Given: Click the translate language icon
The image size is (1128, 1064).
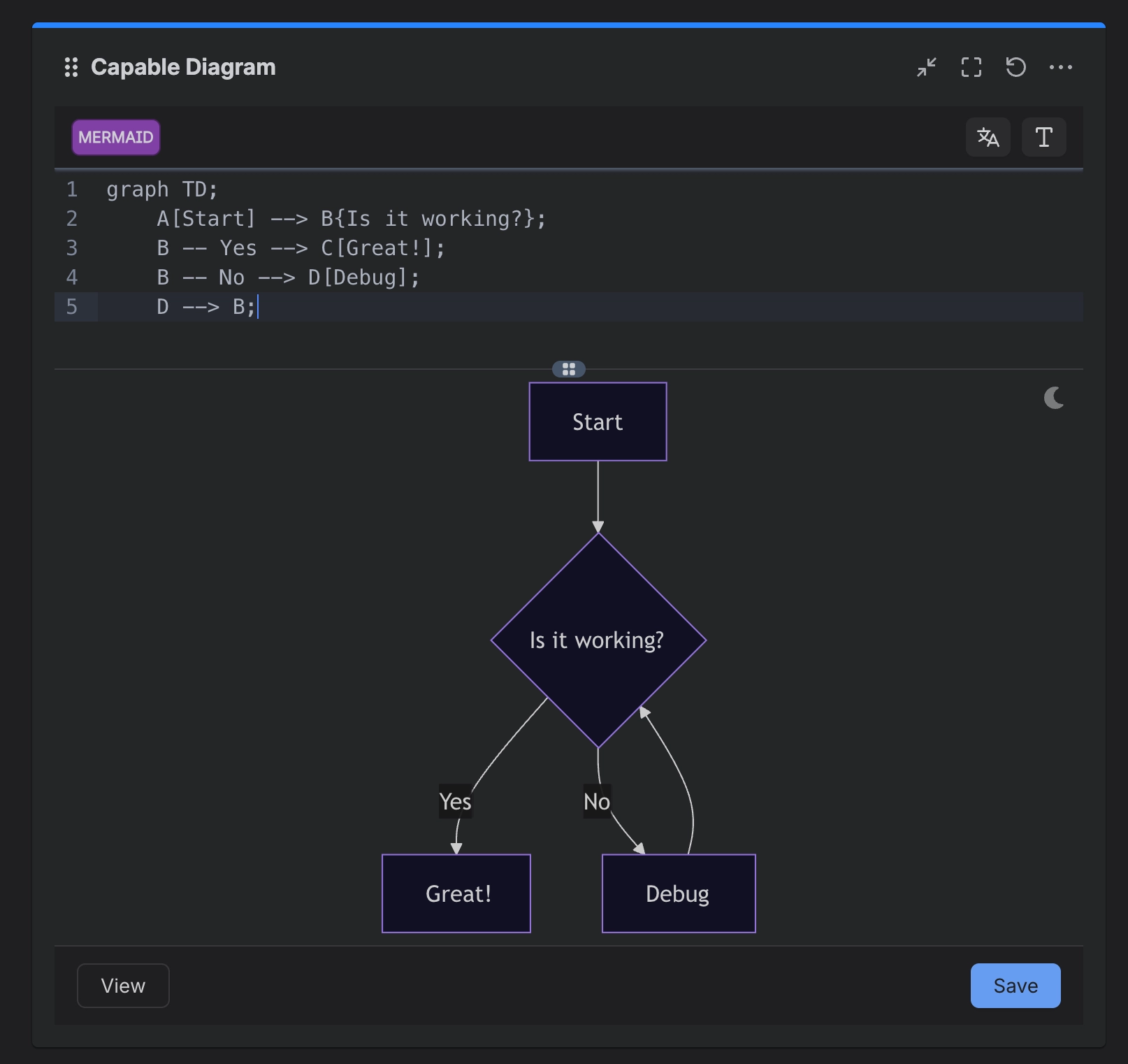Looking at the screenshot, I should pos(988,137).
